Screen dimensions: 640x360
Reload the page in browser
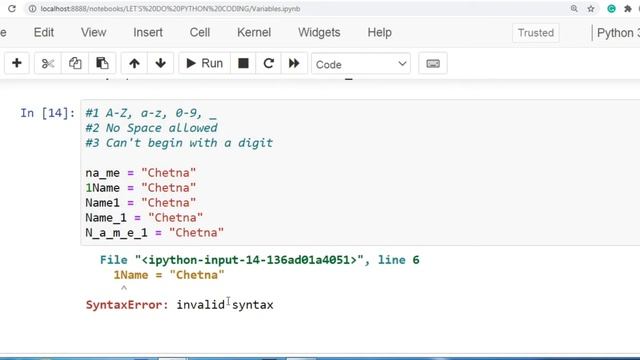pyautogui.click(x=12, y=9)
